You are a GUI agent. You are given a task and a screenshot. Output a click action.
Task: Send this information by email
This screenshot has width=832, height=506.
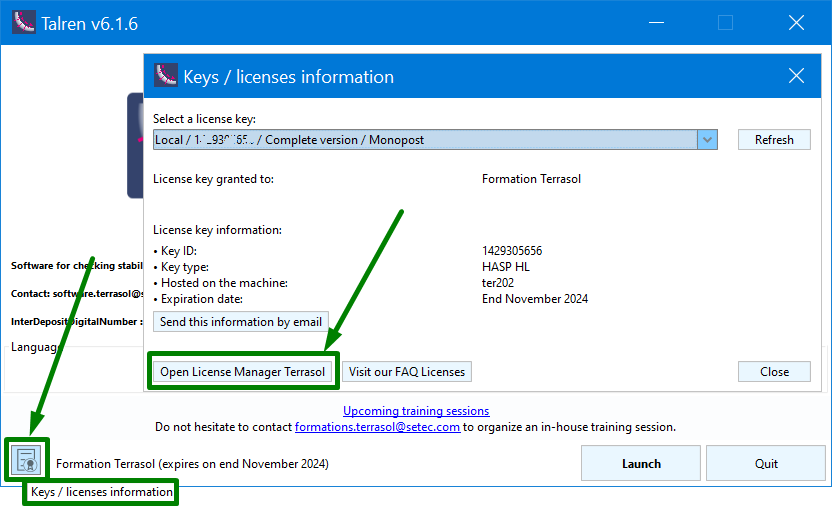pos(241,322)
